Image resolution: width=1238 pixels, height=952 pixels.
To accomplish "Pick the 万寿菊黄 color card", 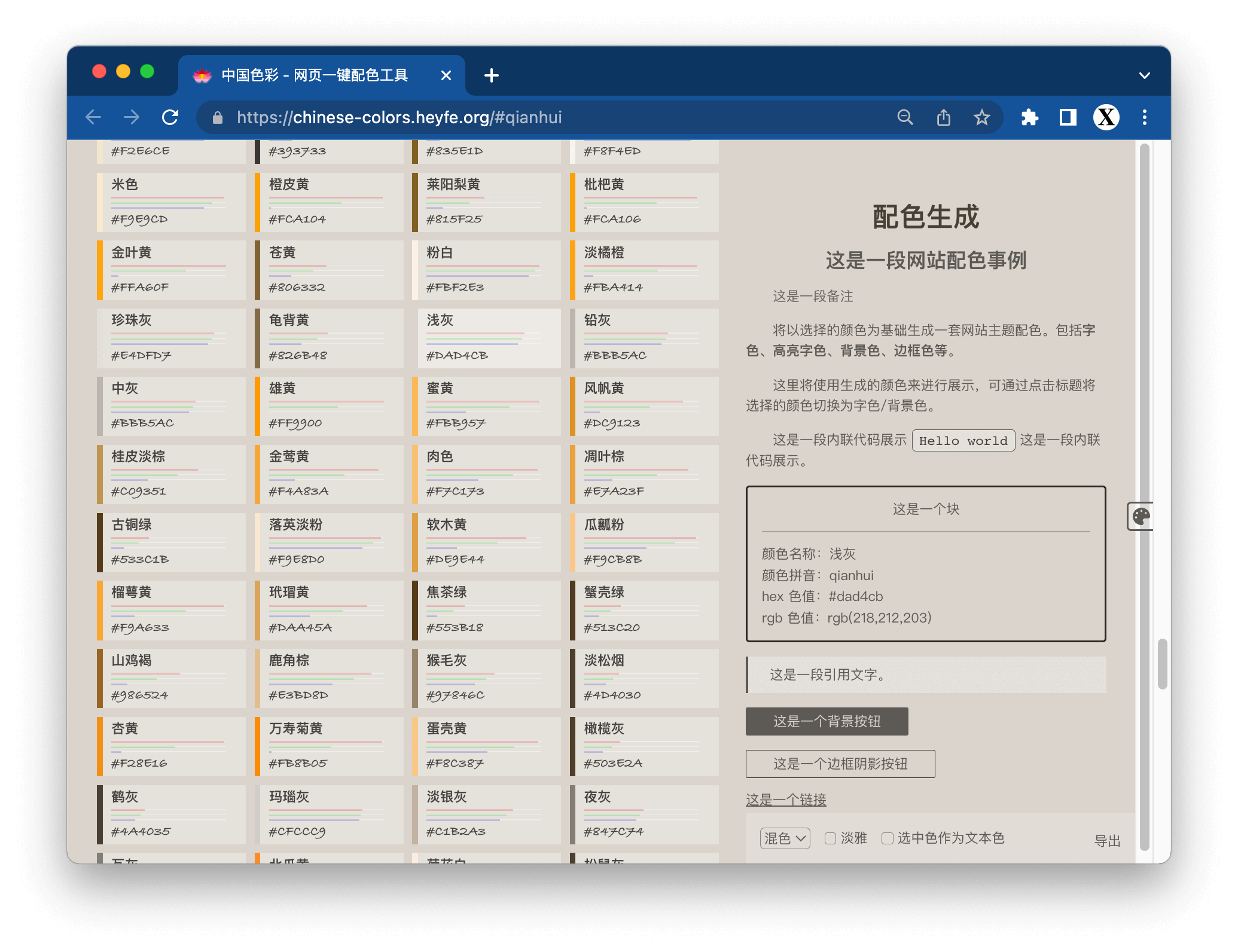I will coord(329,746).
